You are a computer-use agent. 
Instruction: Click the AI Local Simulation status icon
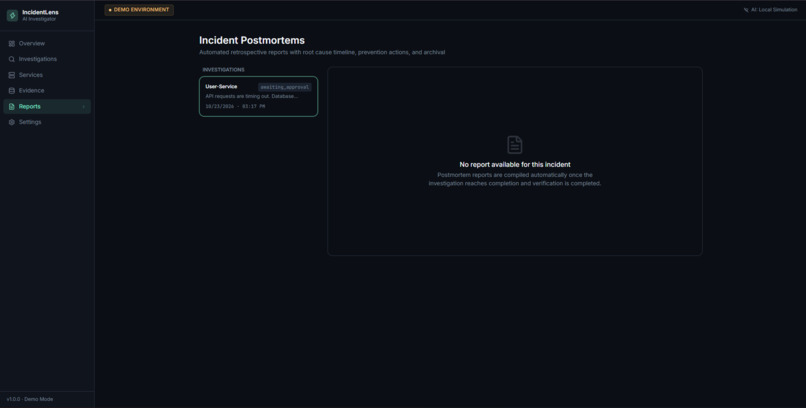click(746, 10)
